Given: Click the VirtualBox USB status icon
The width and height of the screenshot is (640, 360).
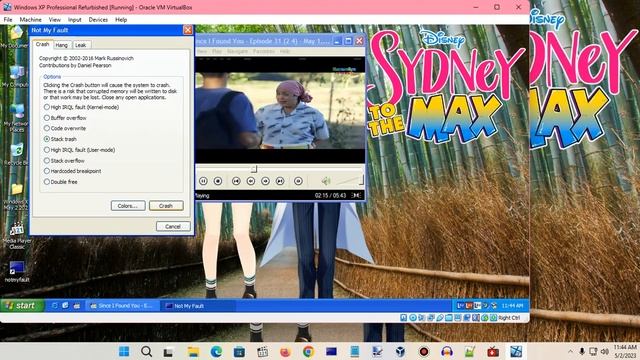Looking at the screenshot, I should (x=440, y=318).
